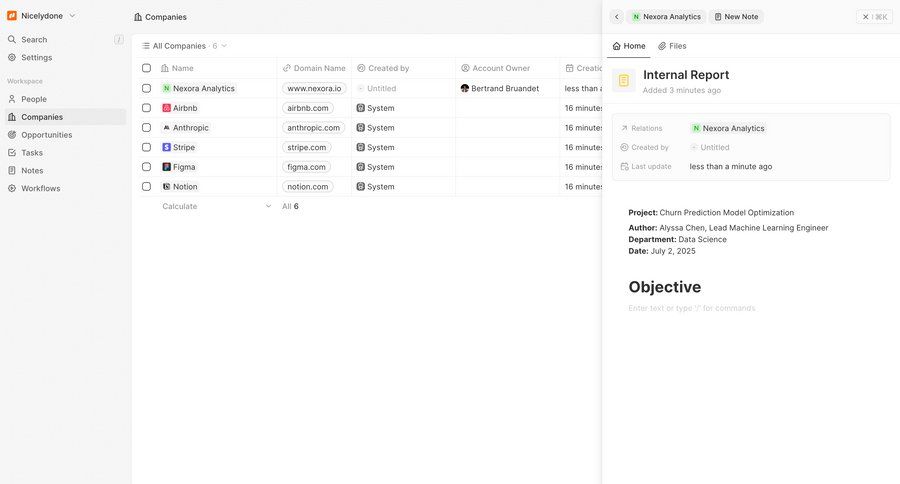900x484 pixels.
Task: Open the Anthropic company record
Action: [185, 127]
